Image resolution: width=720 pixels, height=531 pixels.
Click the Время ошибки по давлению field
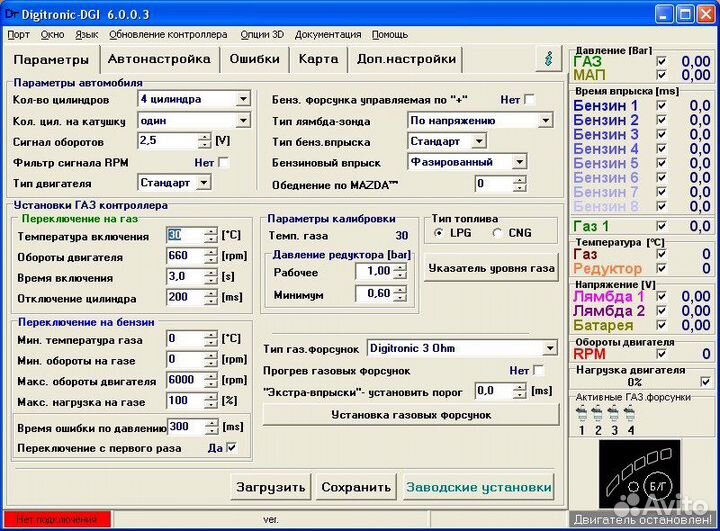(x=186, y=427)
